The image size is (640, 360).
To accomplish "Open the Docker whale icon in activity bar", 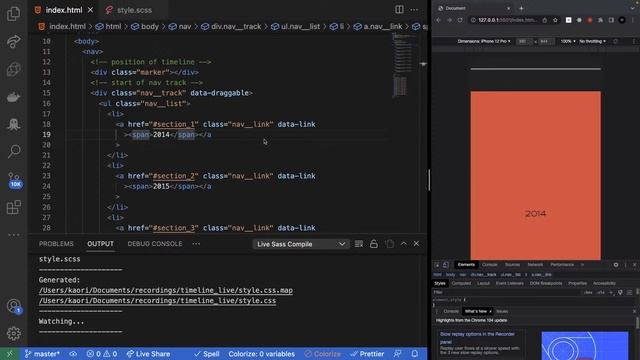I will tap(13, 97).
